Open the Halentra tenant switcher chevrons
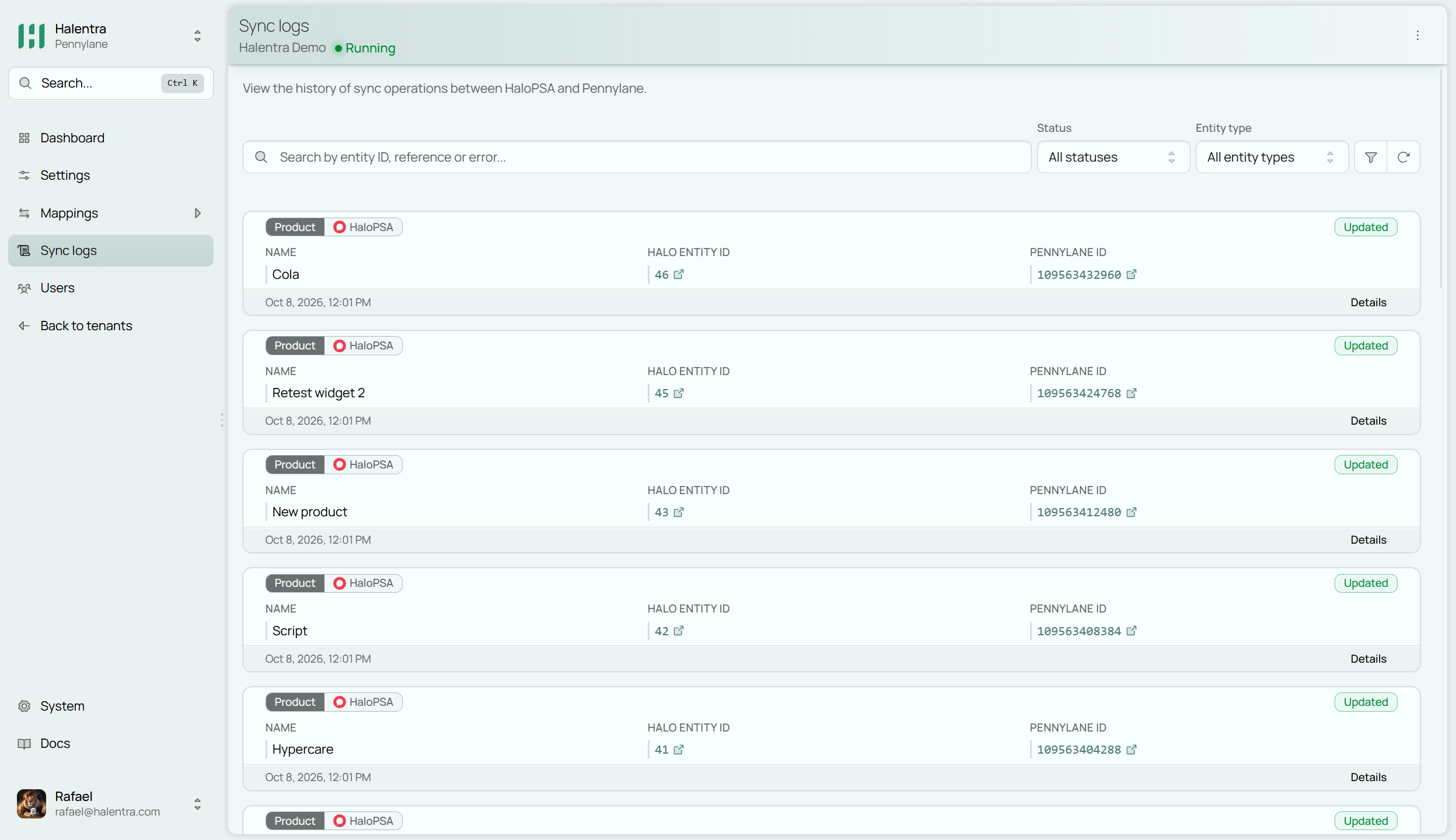 click(x=198, y=36)
